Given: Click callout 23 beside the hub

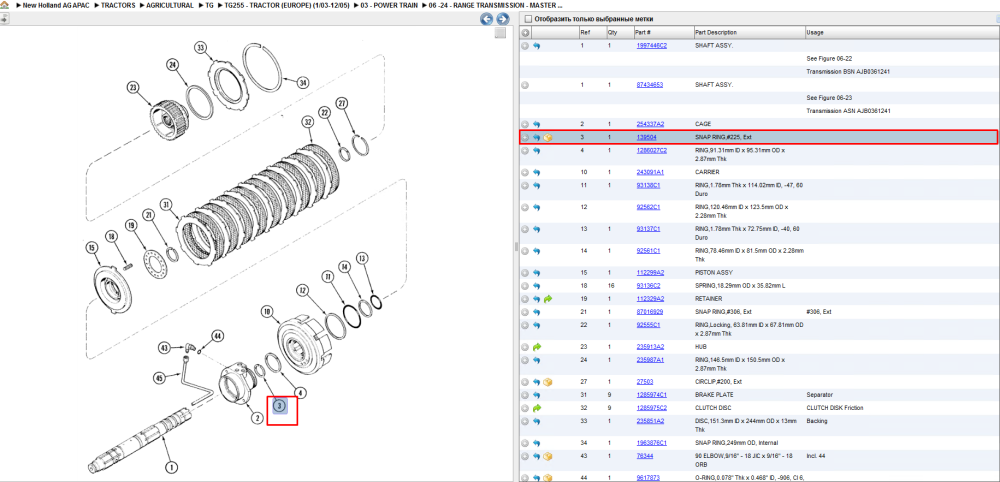Looking at the screenshot, I should [133, 87].
